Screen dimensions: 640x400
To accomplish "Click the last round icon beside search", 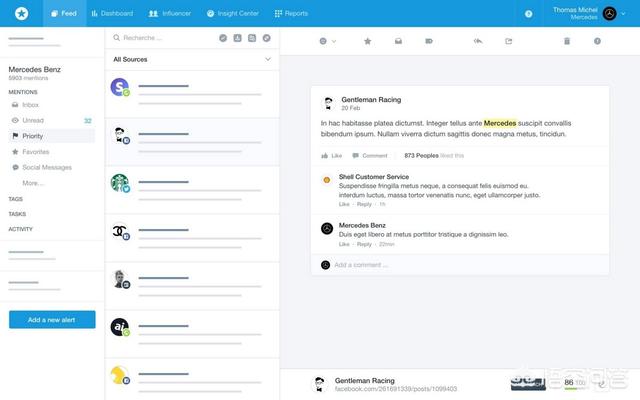I will 267,38.
